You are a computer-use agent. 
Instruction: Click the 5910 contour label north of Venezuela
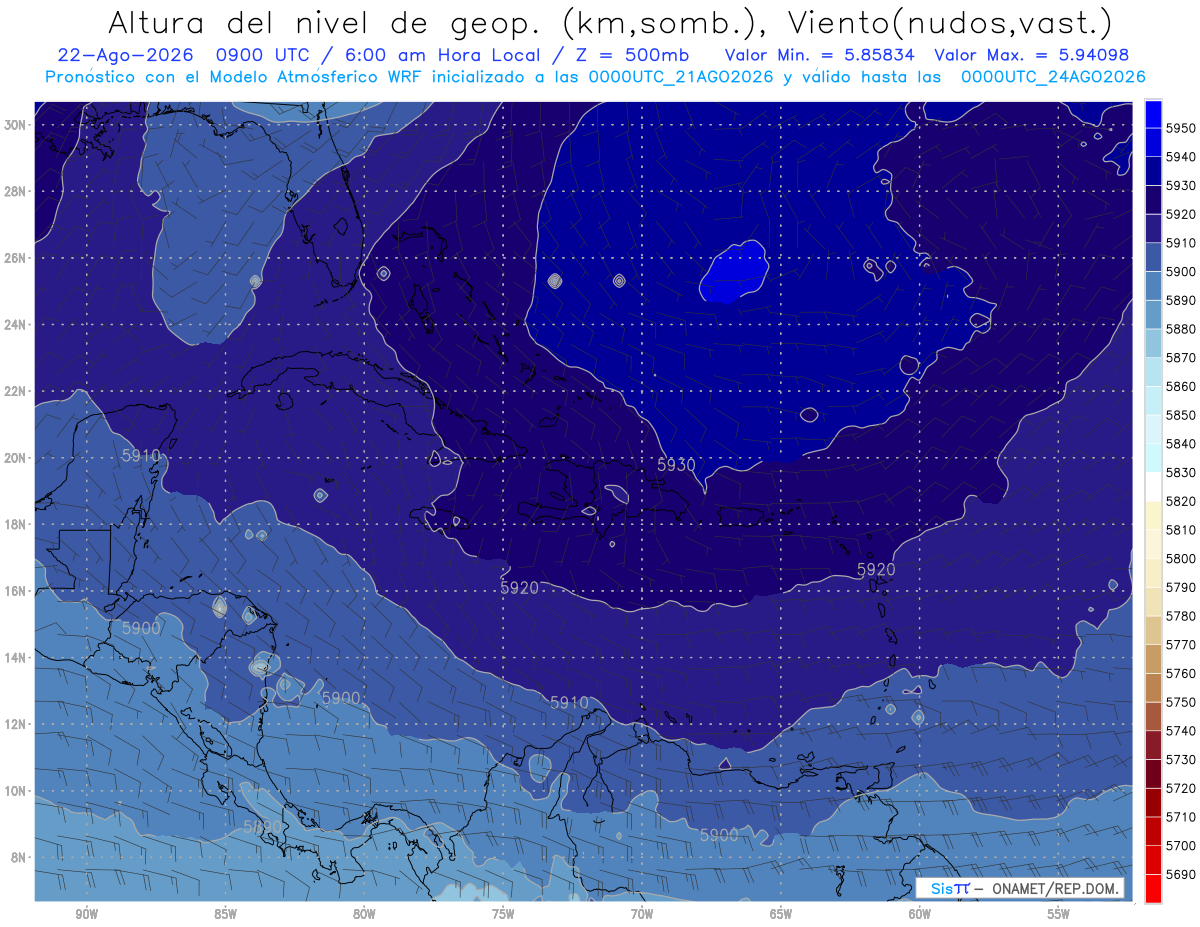pos(569,703)
